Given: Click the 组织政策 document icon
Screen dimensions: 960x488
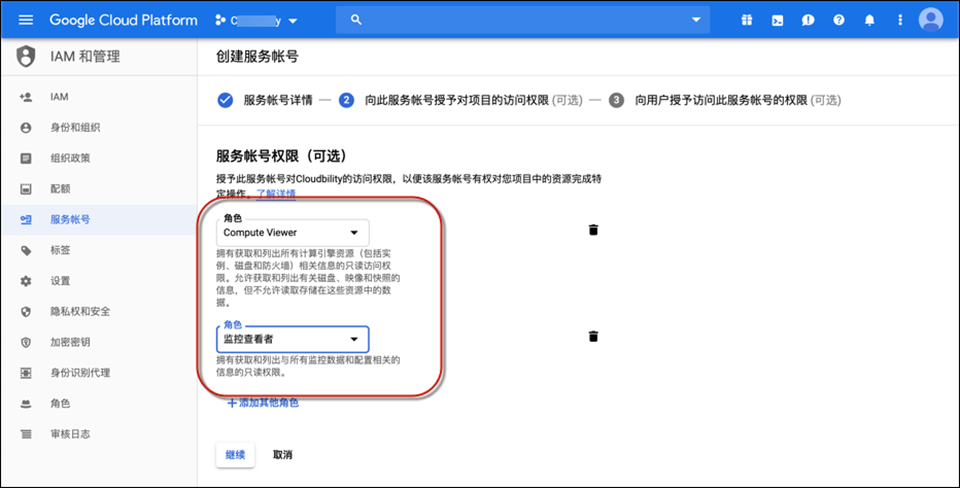Looking at the screenshot, I should point(26,158).
